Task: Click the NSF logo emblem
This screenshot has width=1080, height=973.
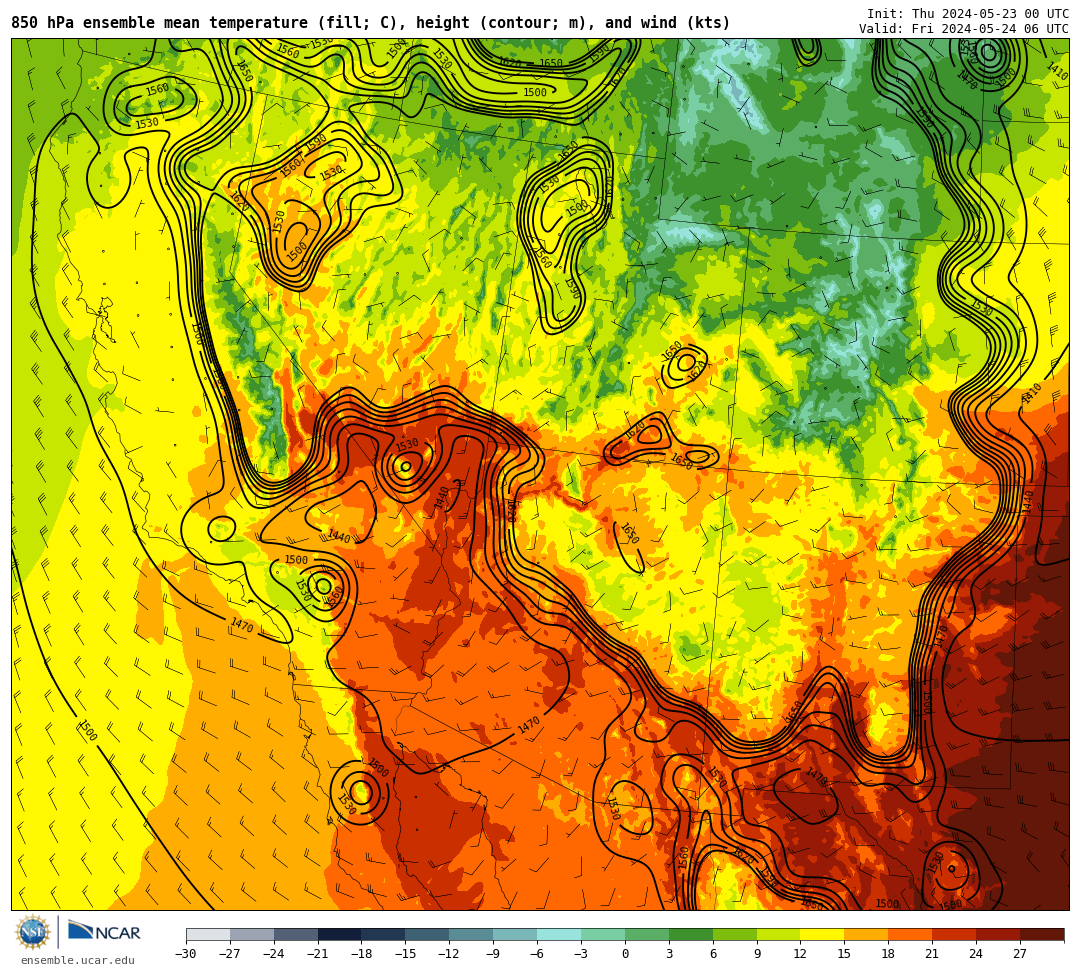Action: tap(33, 933)
